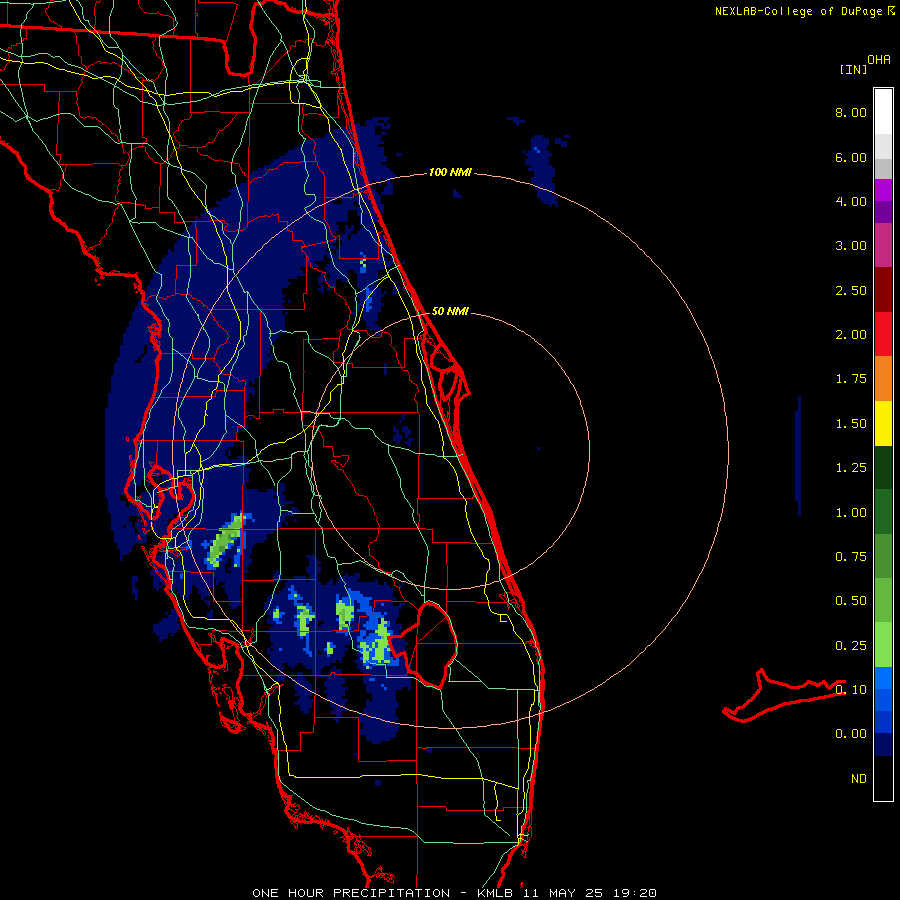This screenshot has width=900, height=900.
Task: Click the ONE HOUR PRECIPITATION title text
Action: [x=351, y=893]
